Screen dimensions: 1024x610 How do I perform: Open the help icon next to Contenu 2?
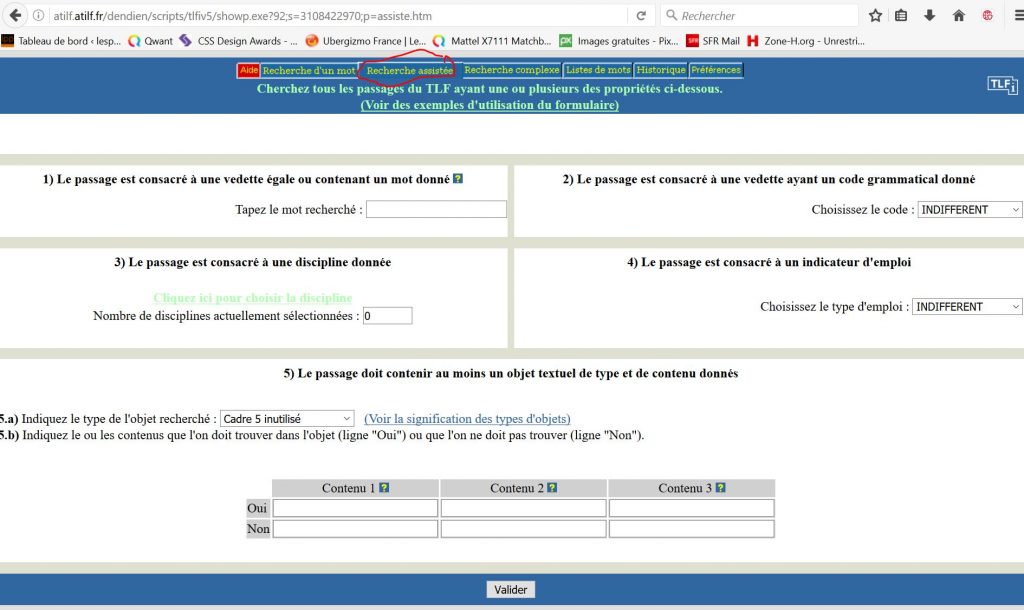point(553,488)
